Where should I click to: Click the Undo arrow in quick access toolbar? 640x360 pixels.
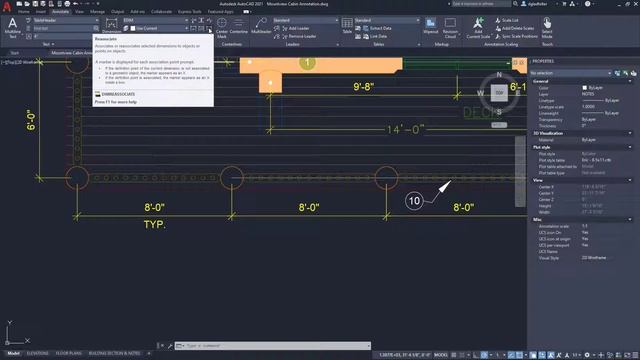click(x=76, y=4)
